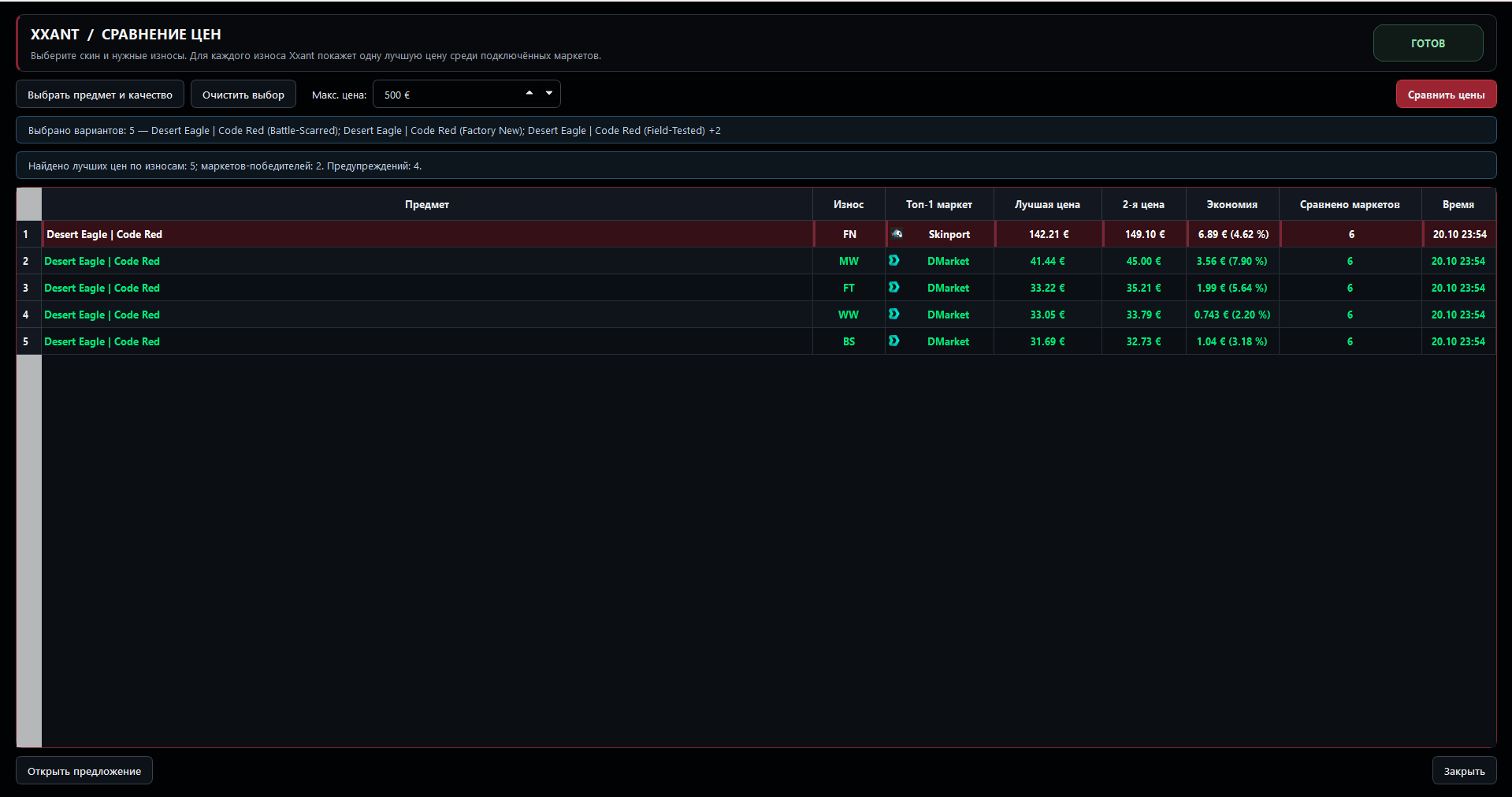Click second price 35.21 €
The width and height of the screenshot is (1512, 797).
point(1143,288)
